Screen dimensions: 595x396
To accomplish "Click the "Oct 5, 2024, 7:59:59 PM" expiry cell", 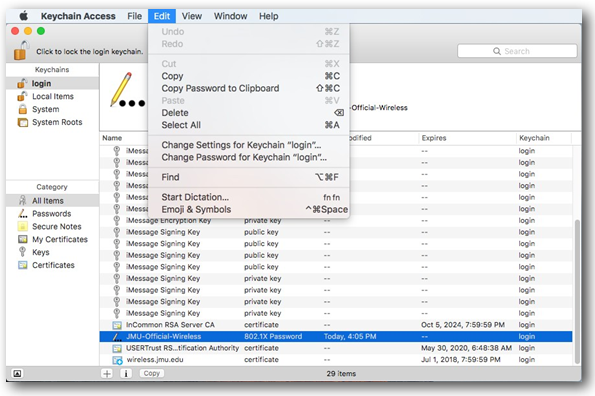I will (x=463, y=325).
